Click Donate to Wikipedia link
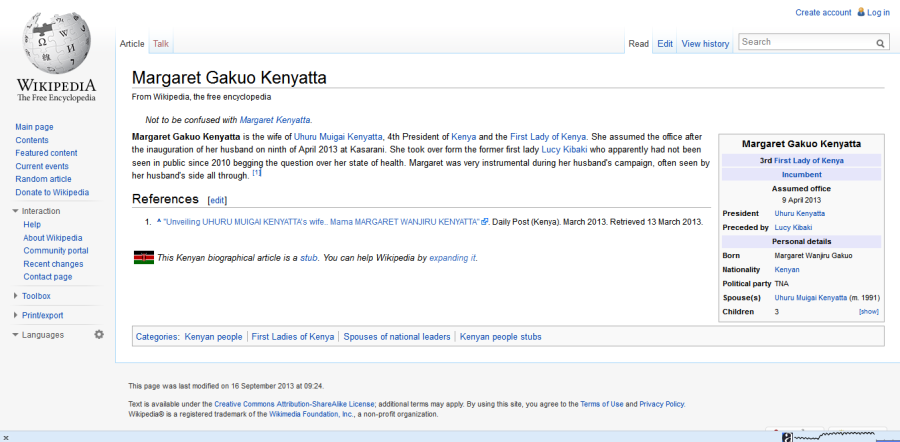The height and width of the screenshot is (442, 900). pyautogui.click(x=52, y=192)
